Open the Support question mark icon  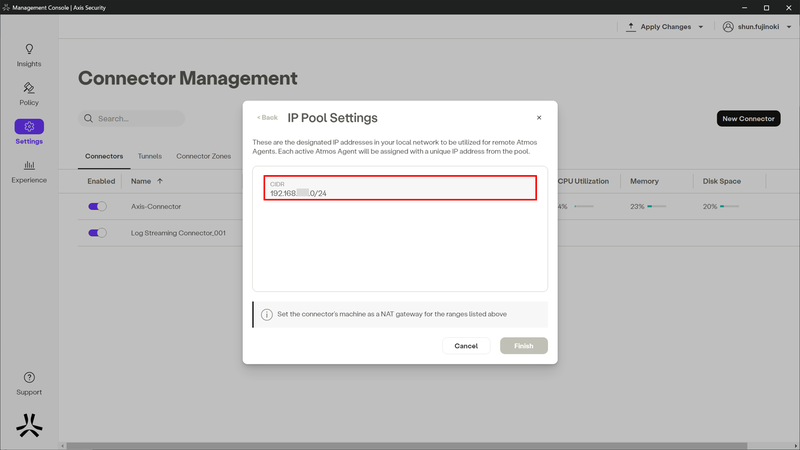[29, 378]
